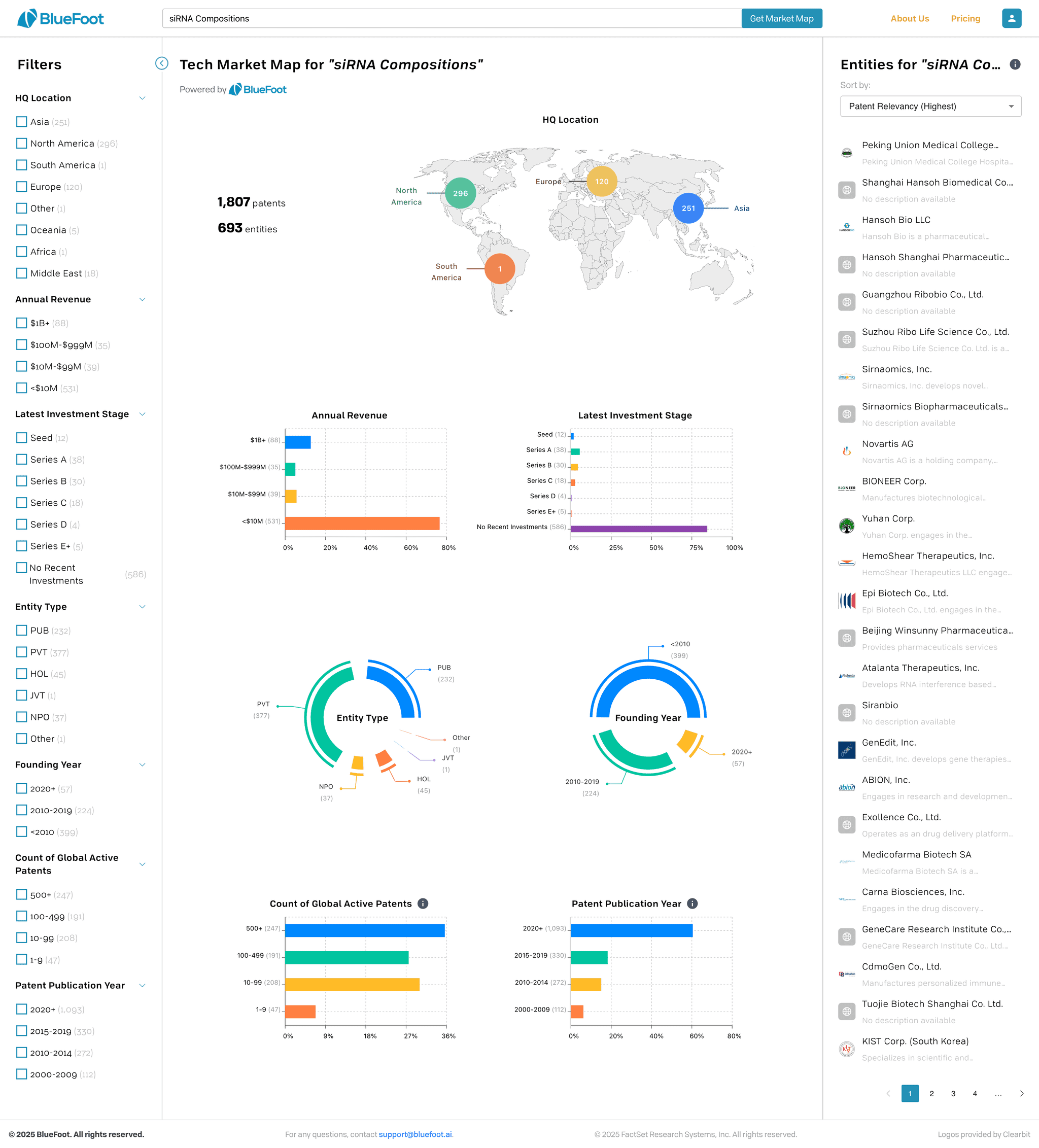Collapse the Annual Revenue filter section
The image size is (1039, 1148).
point(143,299)
